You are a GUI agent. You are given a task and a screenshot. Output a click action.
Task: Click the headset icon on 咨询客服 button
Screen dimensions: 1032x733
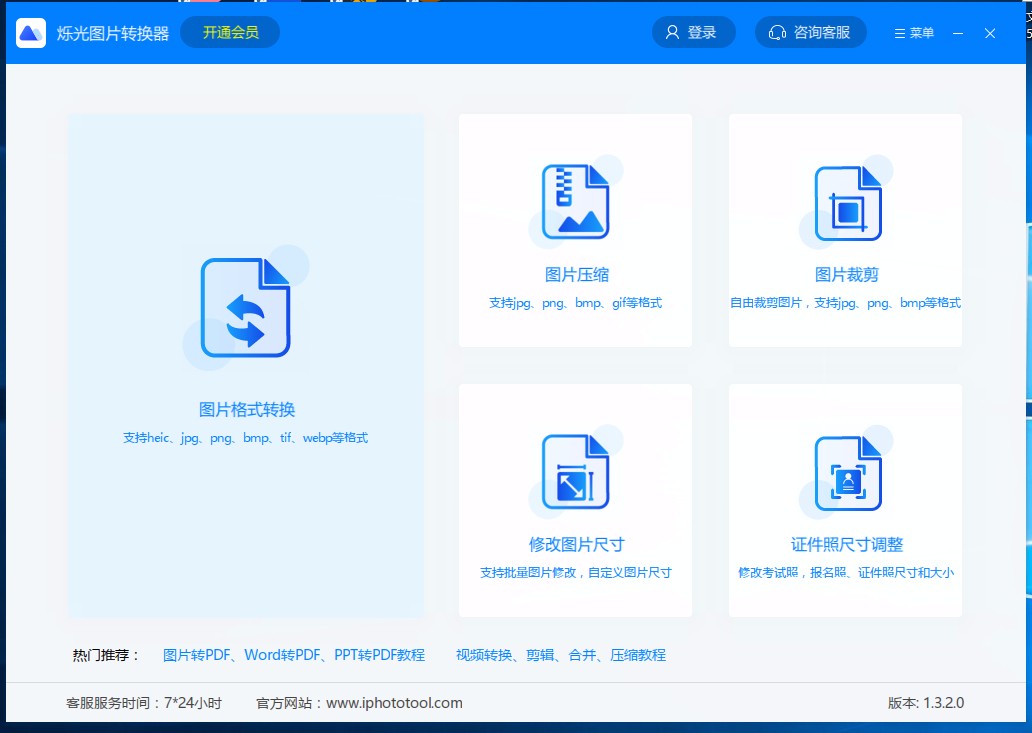(x=778, y=32)
